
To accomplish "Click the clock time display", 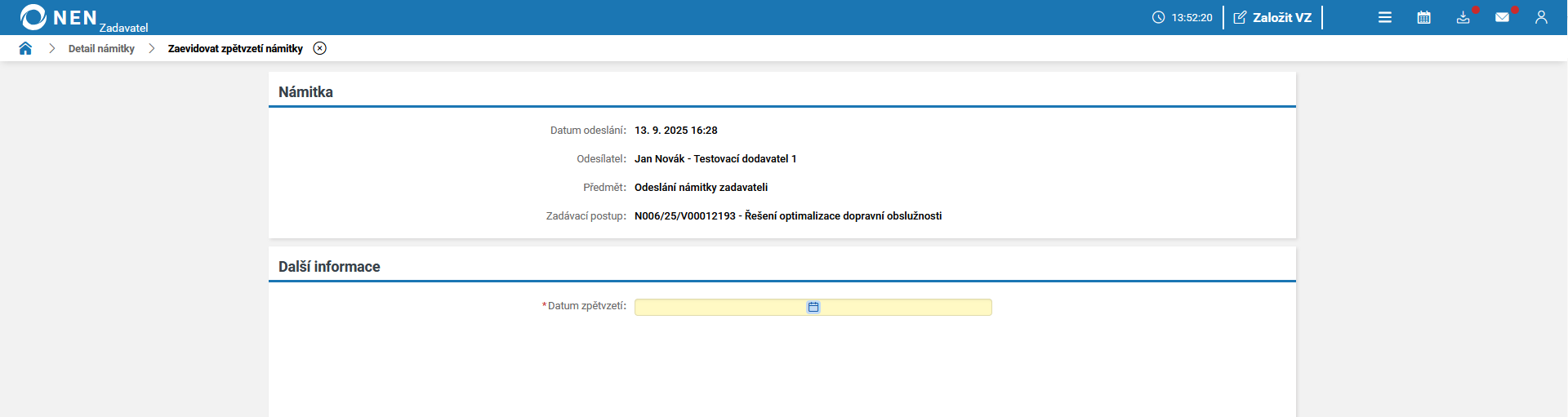I will [x=1183, y=17].
